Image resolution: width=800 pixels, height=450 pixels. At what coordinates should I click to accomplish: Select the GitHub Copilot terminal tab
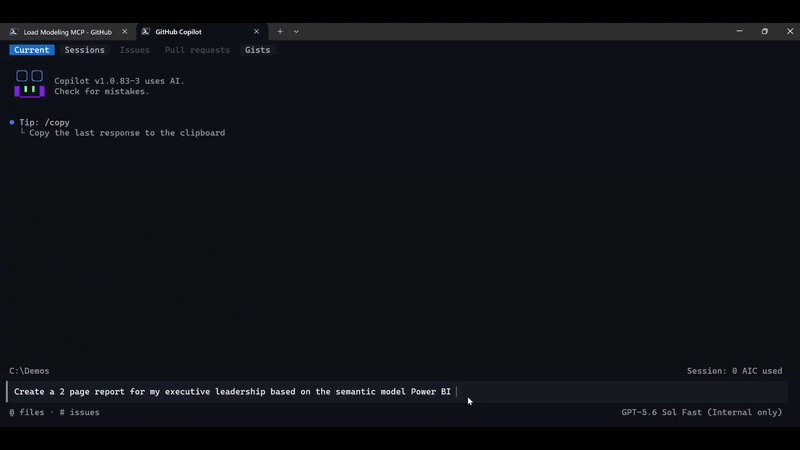[202, 32]
